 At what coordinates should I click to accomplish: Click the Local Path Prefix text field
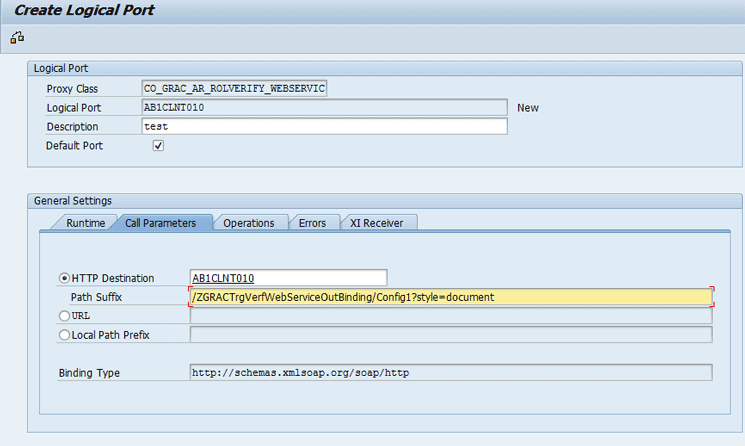450,335
